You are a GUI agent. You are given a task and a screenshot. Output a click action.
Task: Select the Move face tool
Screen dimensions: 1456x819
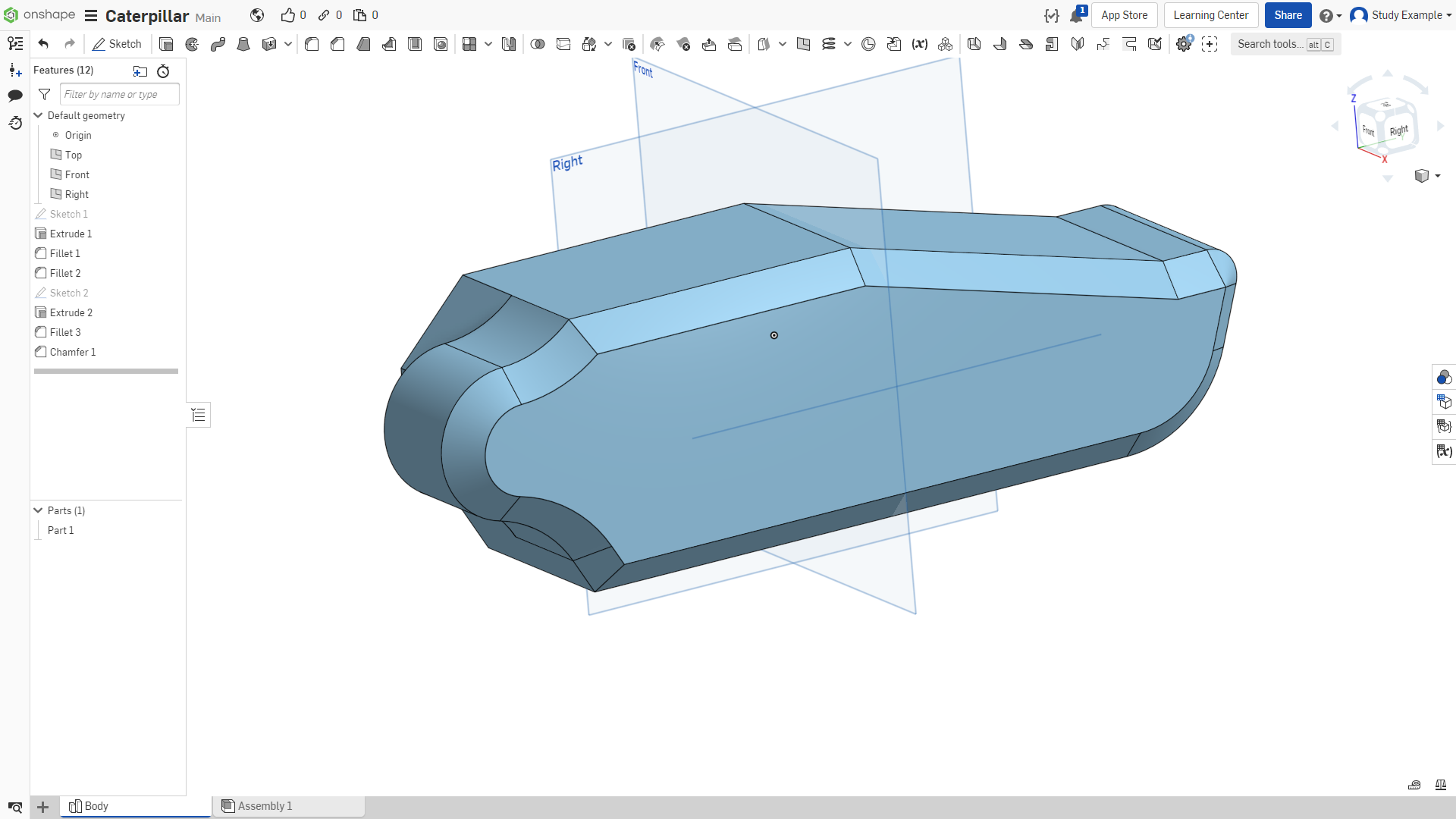709,44
